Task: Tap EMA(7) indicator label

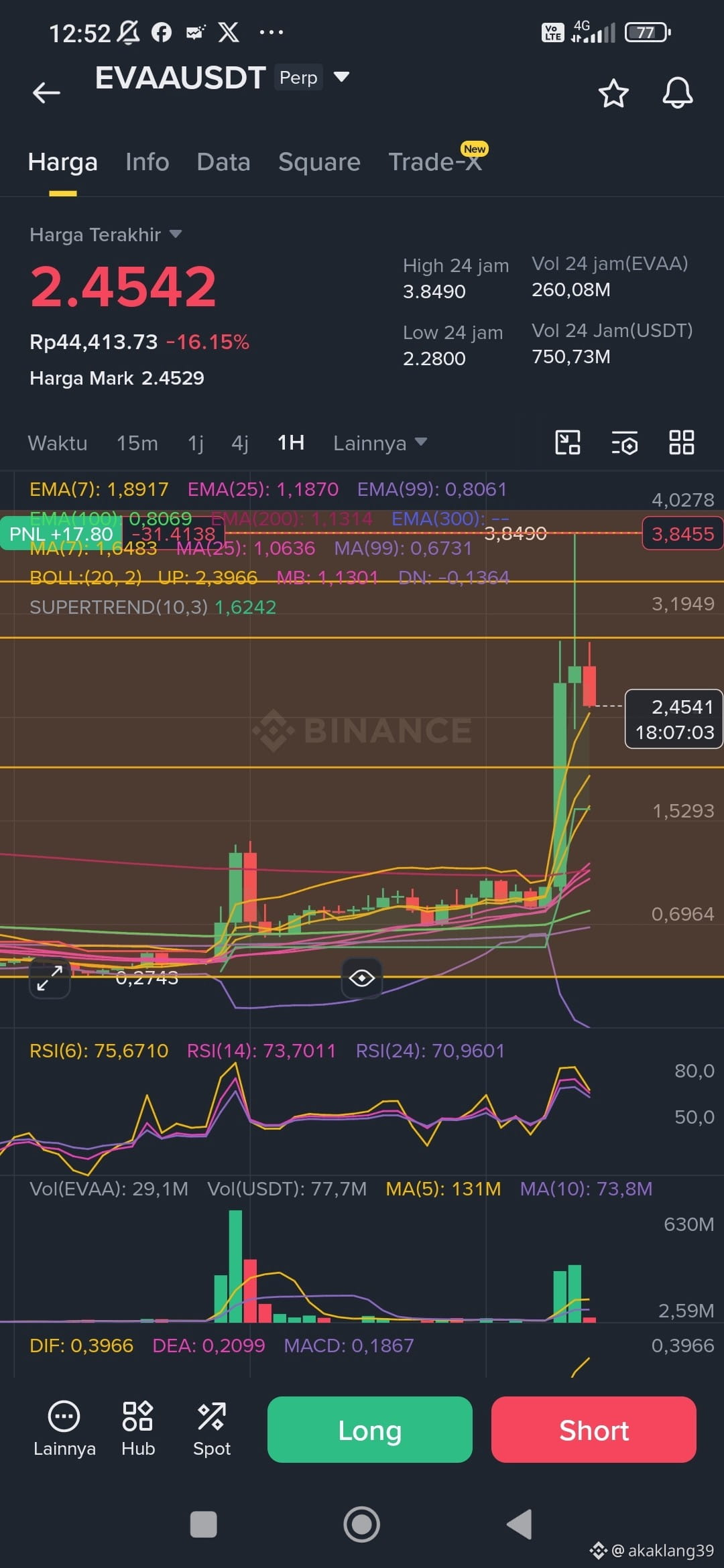Action: coord(99,489)
